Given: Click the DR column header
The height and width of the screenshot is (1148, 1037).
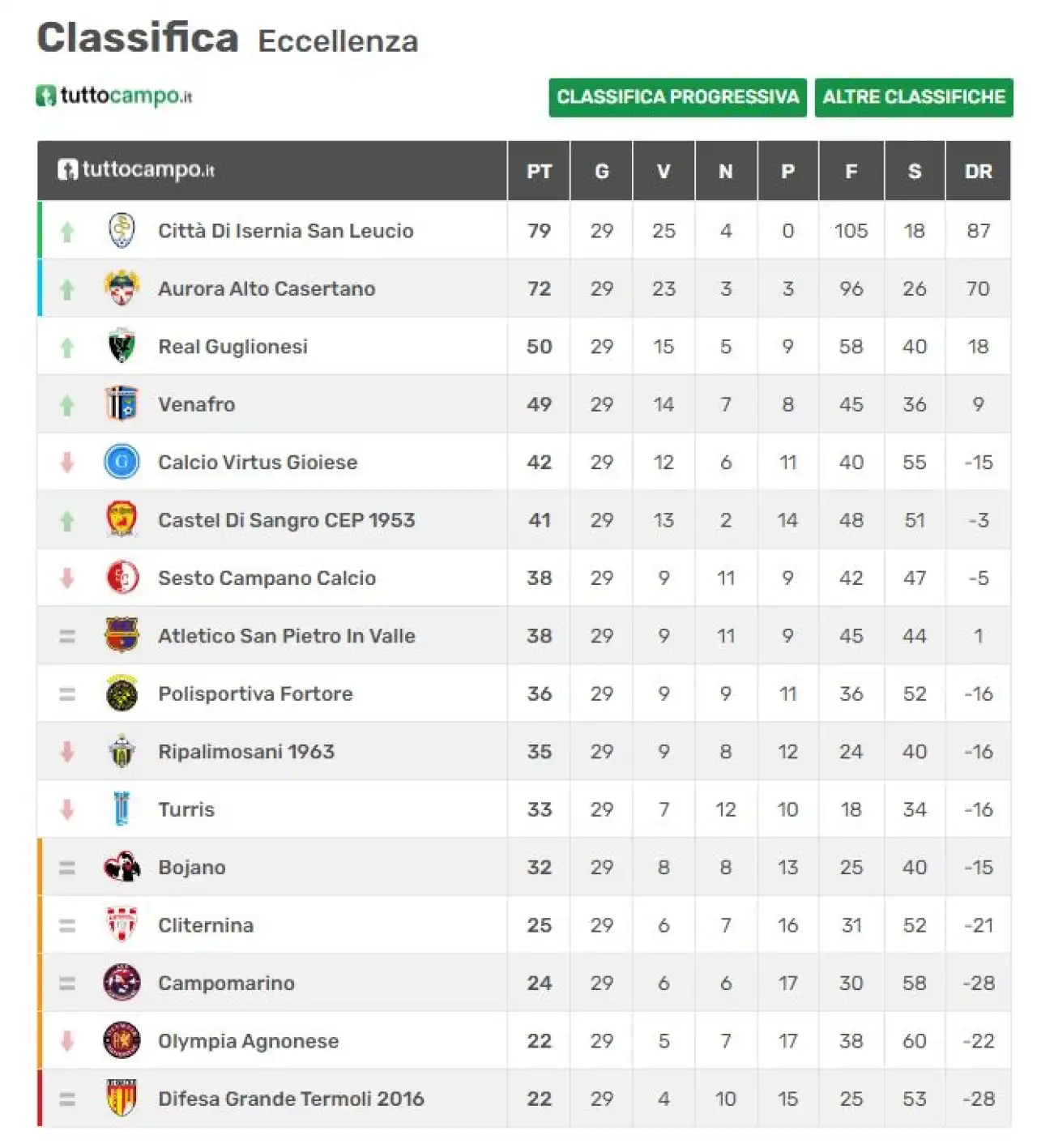Looking at the screenshot, I should [x=978, y=171].
